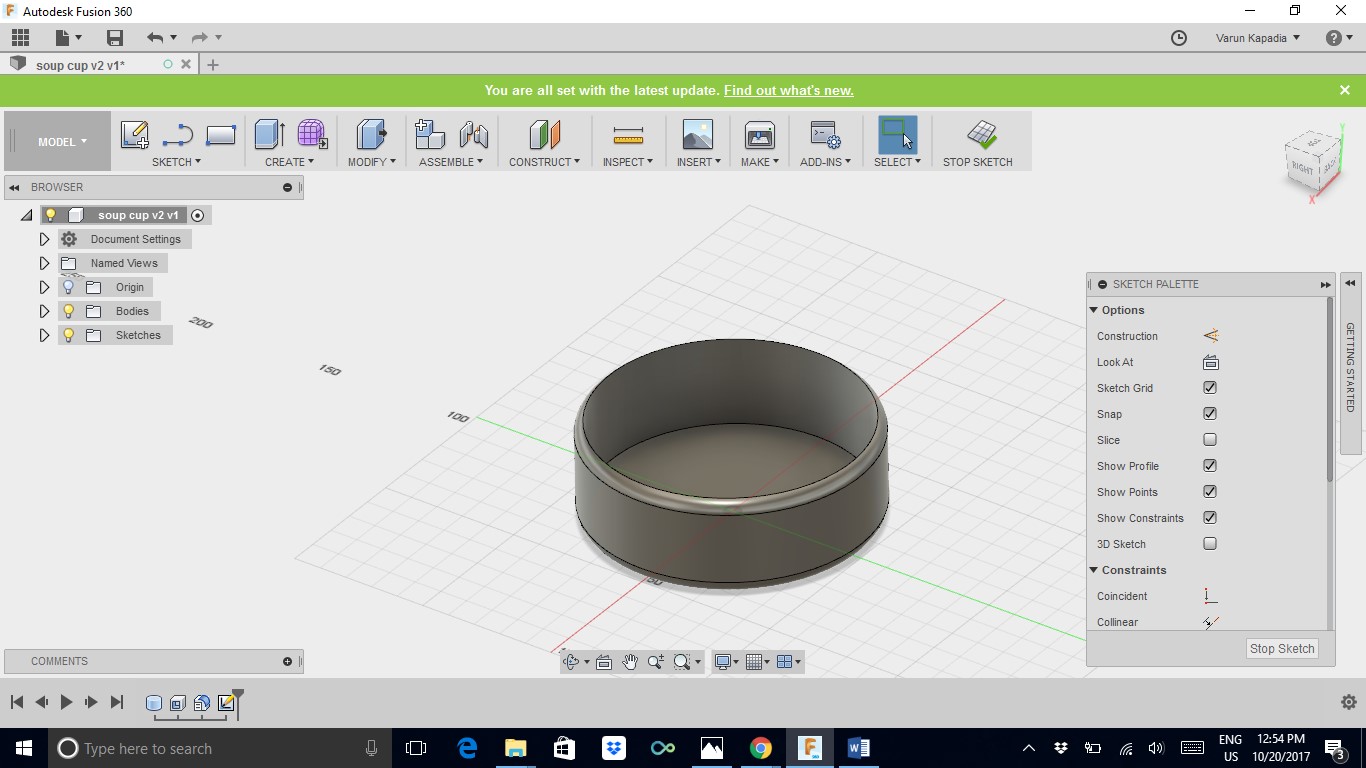Play the design timeline
Viewport: 1366px width, 768px height.
[x=66, y=702]
